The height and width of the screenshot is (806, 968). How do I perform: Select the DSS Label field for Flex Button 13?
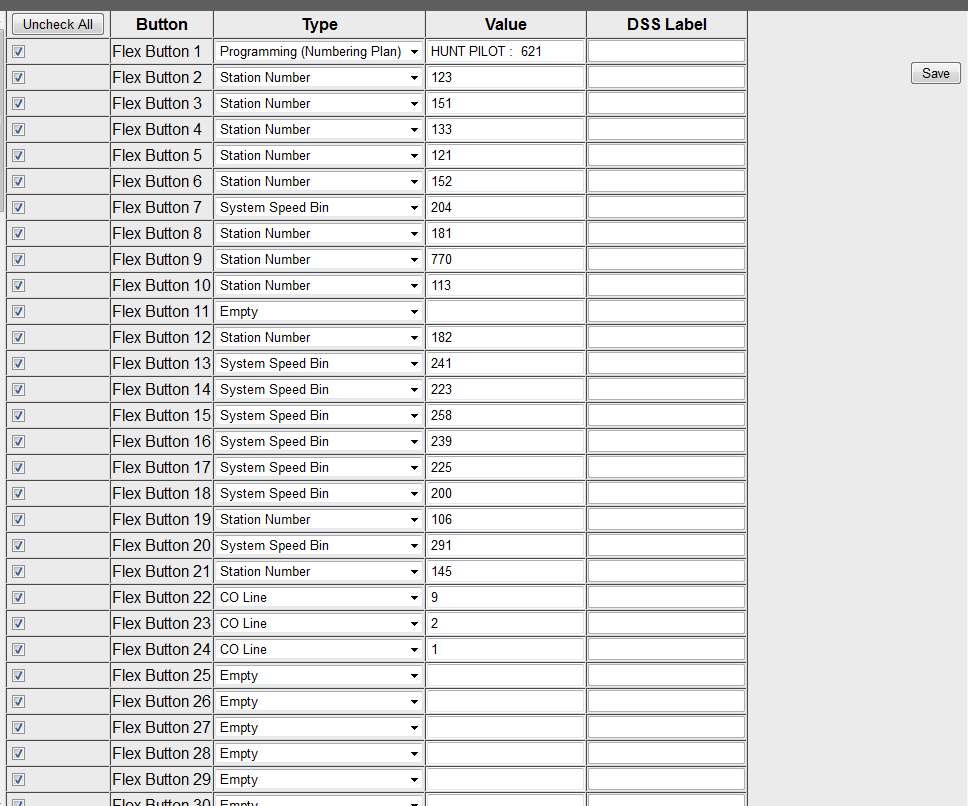(666, 364)
